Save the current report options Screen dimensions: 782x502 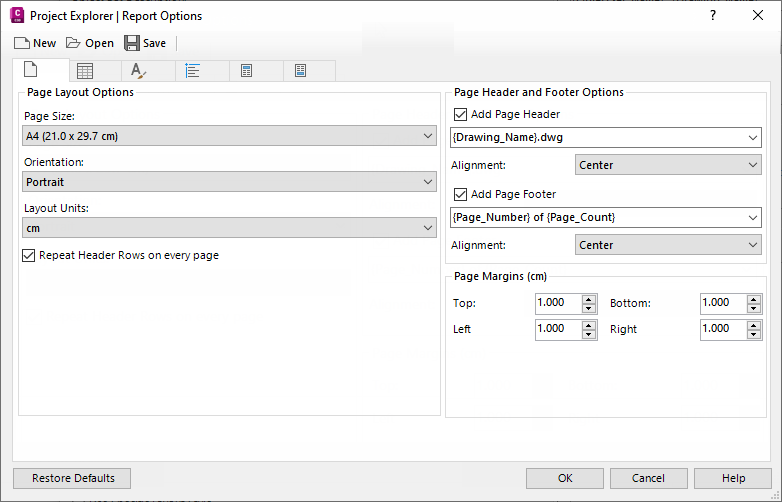(x=145, y=43)
